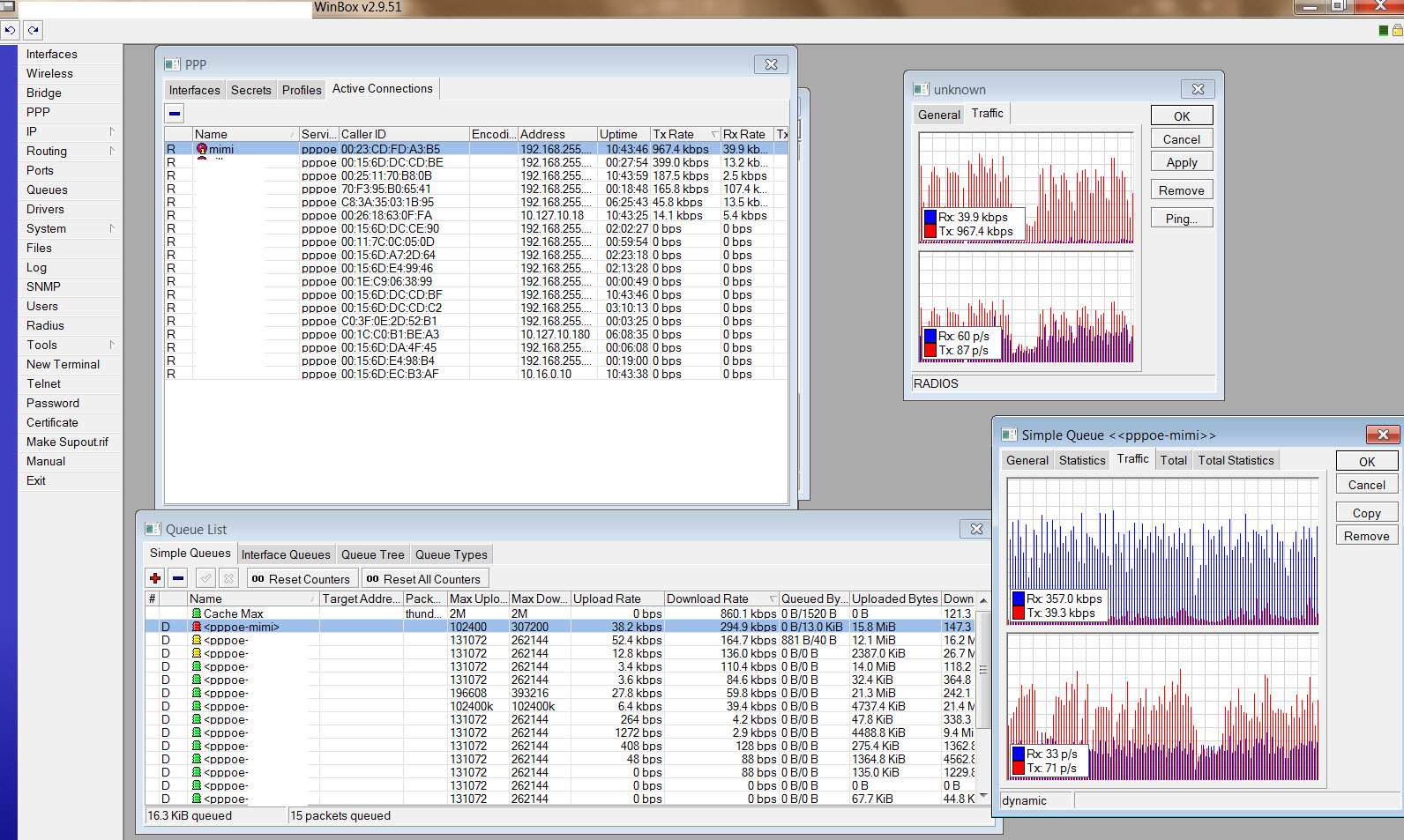
Task: Click the X Disable icon in Queue List
Action: tap(228, 578)
